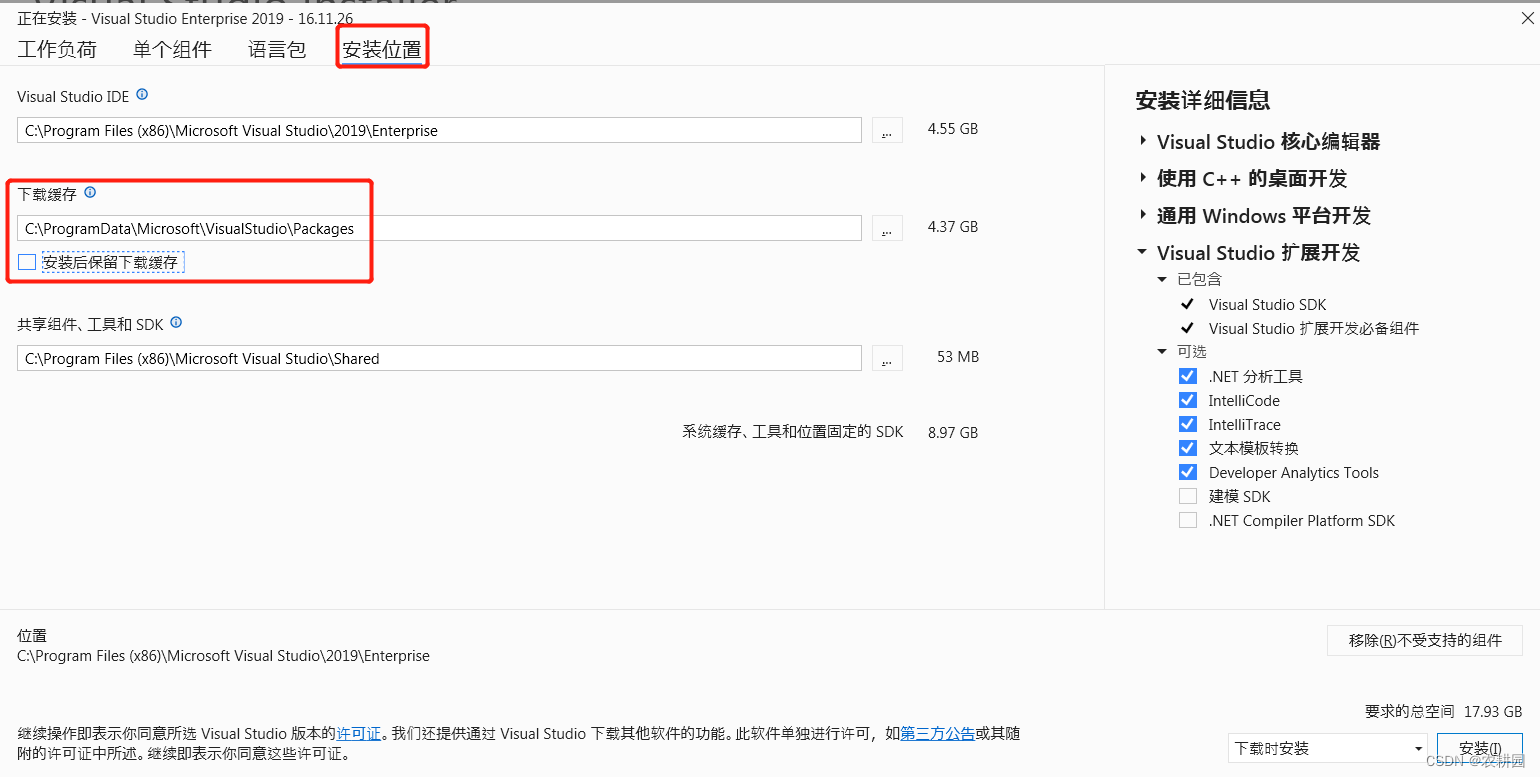This screenshot has height=777, width=1540.
Task: Select Visual Studio 扩展开发必备组件 item
Action: [1314, 328]
